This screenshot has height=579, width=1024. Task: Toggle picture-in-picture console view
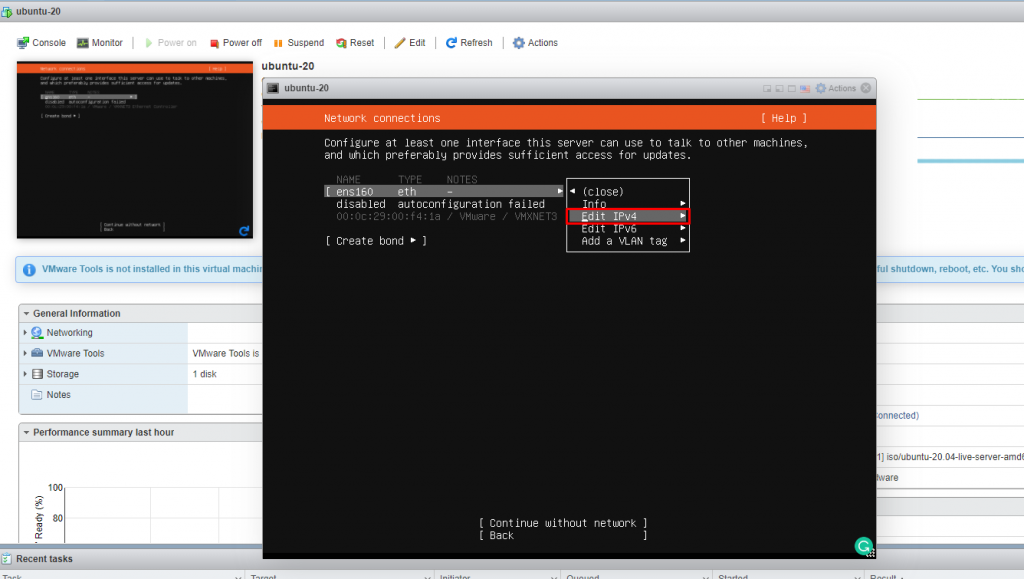click(766, 88)
